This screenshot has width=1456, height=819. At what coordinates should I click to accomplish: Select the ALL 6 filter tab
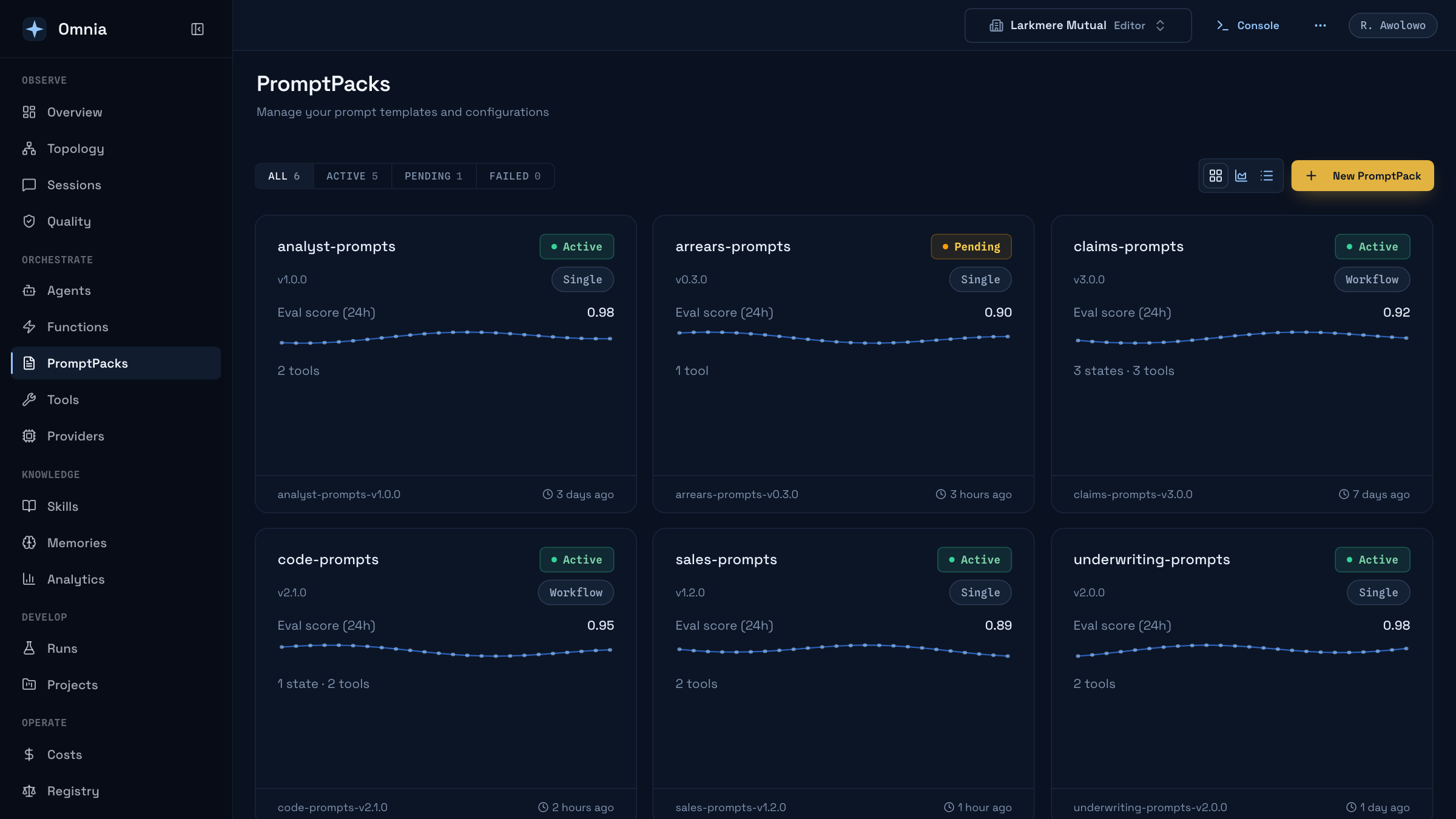(x=284, y=176)
